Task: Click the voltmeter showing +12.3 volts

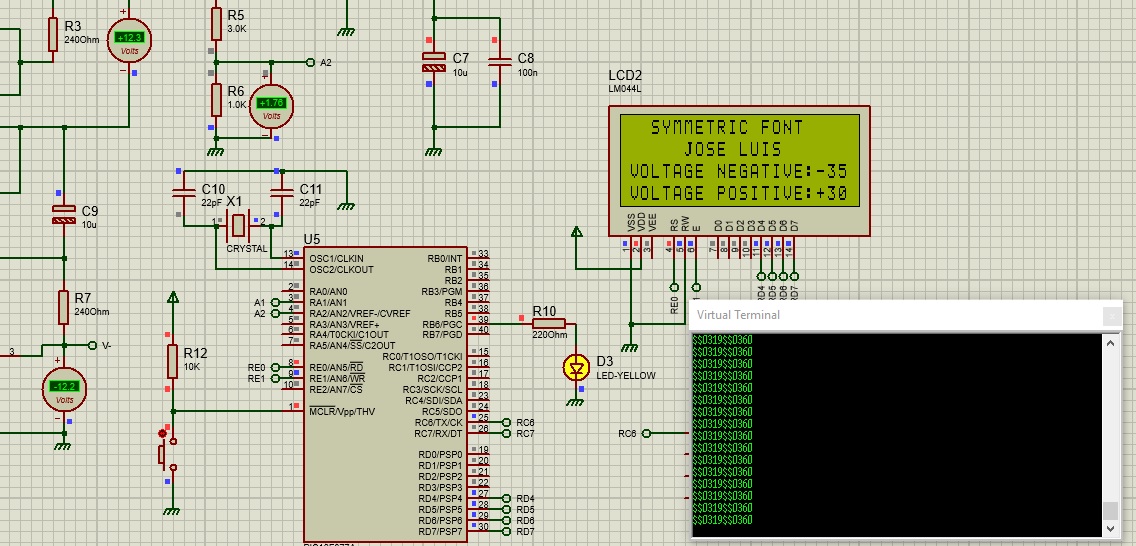Action: [130, 40]
